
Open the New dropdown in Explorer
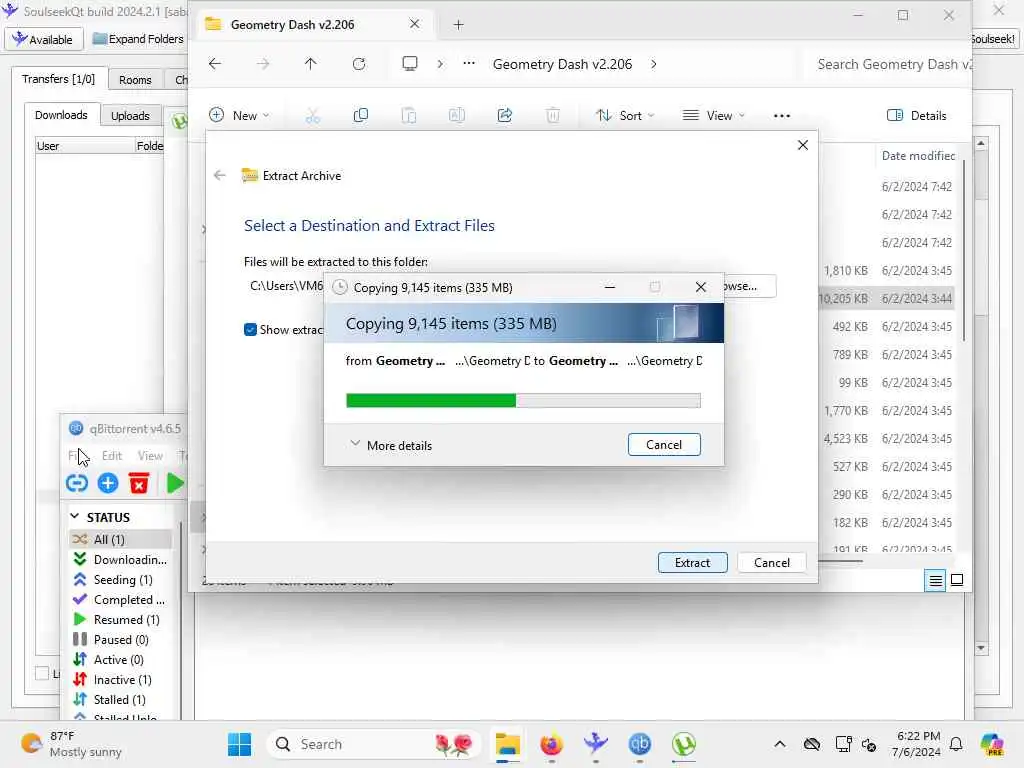tap(239, 116)
